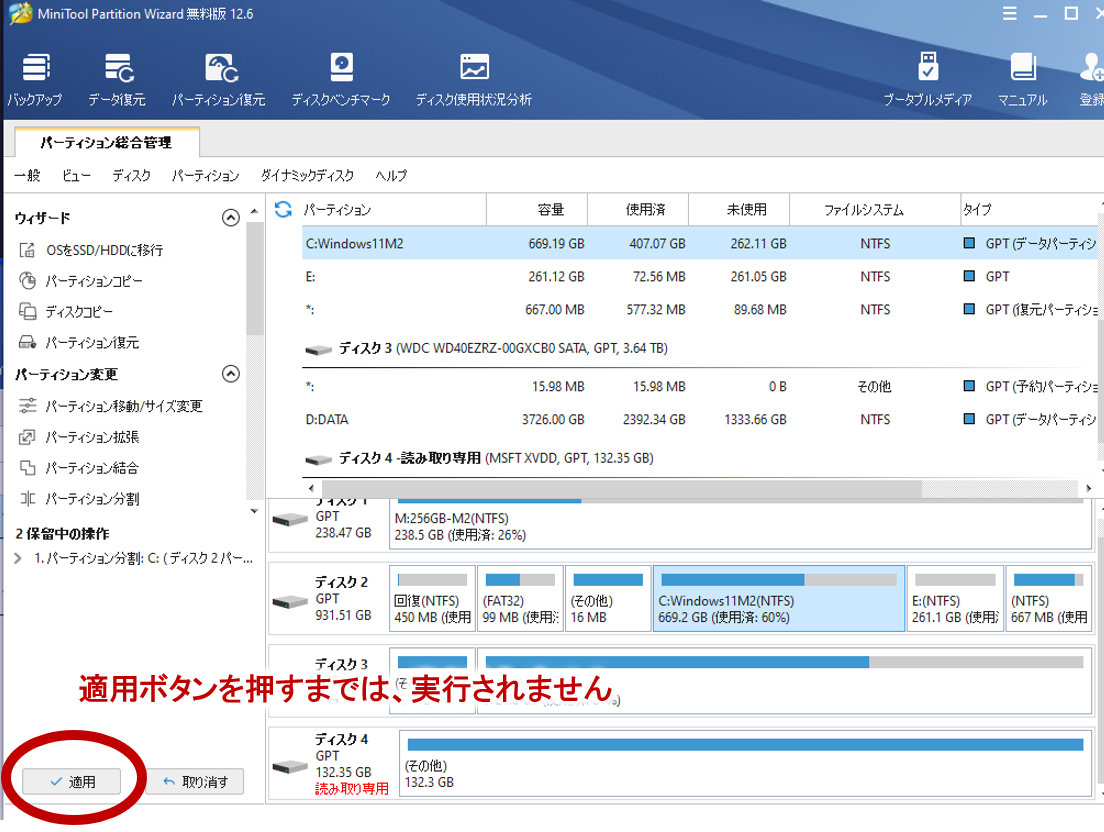Open the 一般 menu
1104x832 pixels.
tap(27, 175)
